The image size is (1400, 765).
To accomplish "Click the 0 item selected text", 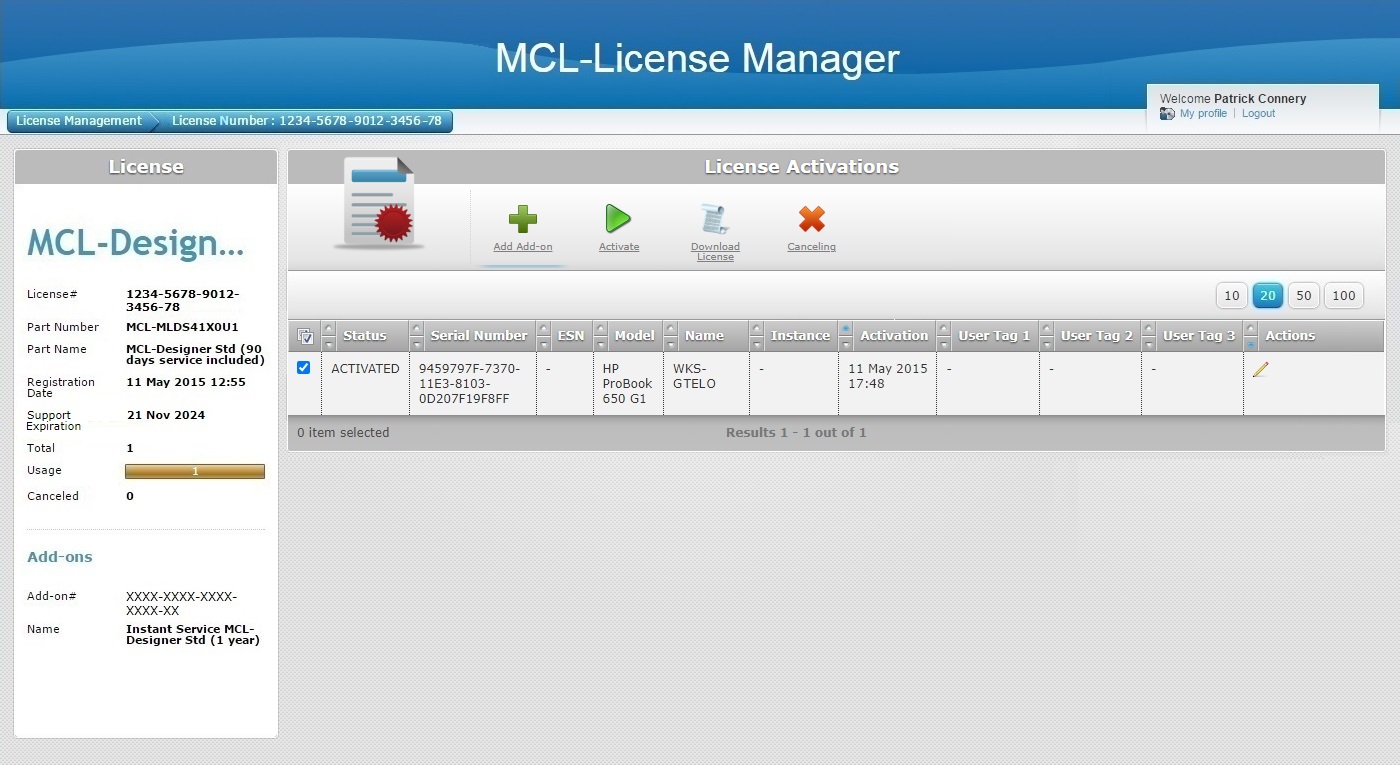I will (x=343, y=433).
